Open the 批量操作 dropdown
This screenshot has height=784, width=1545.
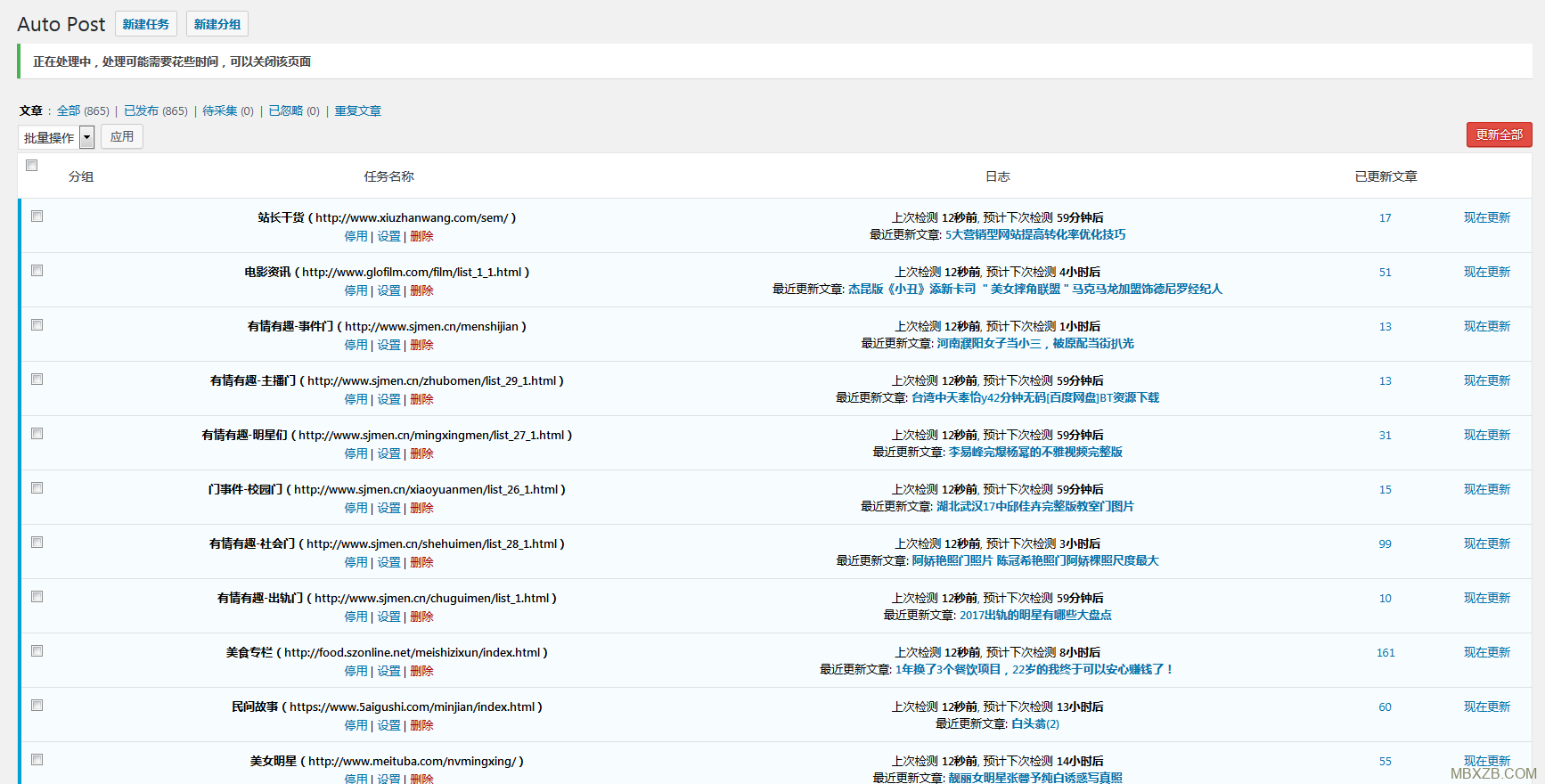click(56, 137)
